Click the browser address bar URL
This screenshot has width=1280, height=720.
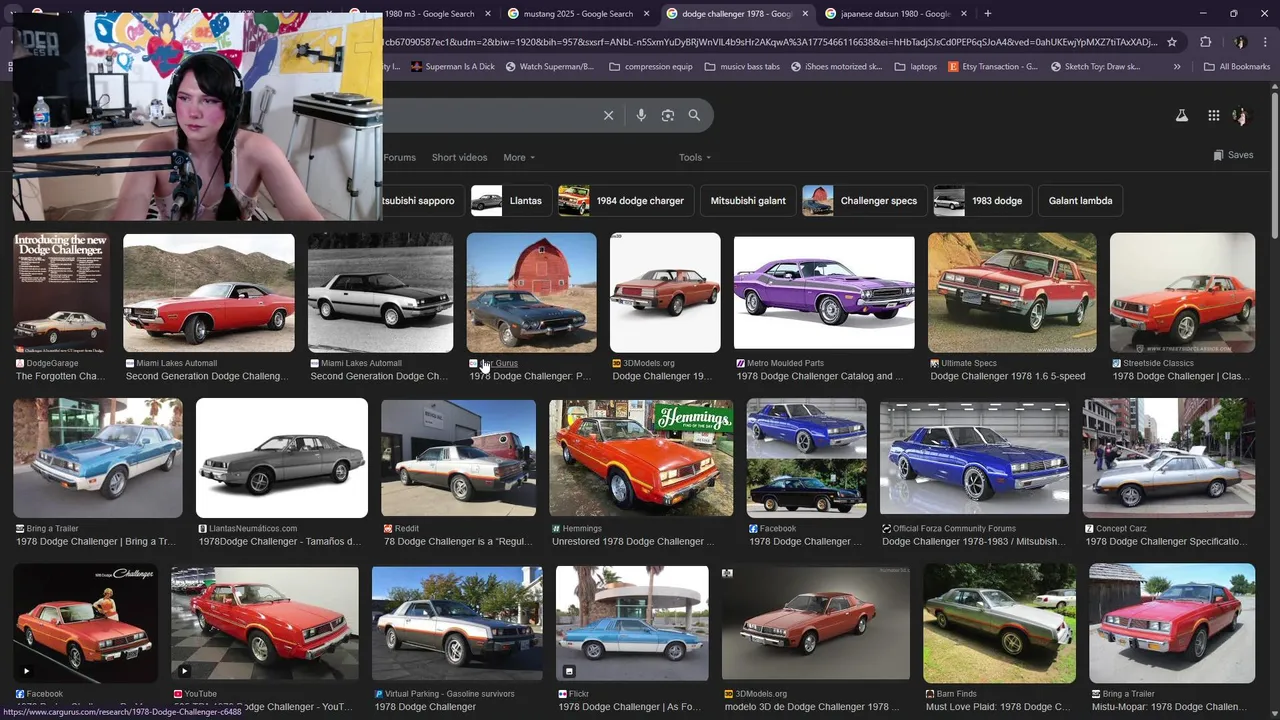click(770, 42)
